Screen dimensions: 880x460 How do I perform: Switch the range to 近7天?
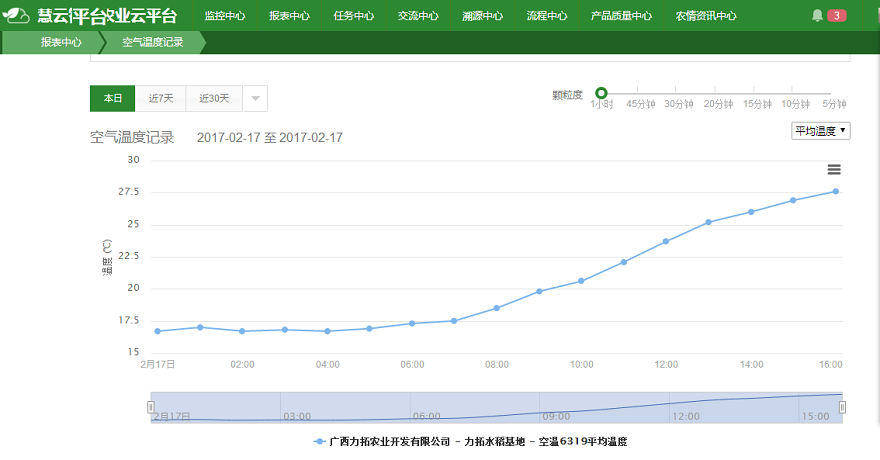click(x=161, y=98)
